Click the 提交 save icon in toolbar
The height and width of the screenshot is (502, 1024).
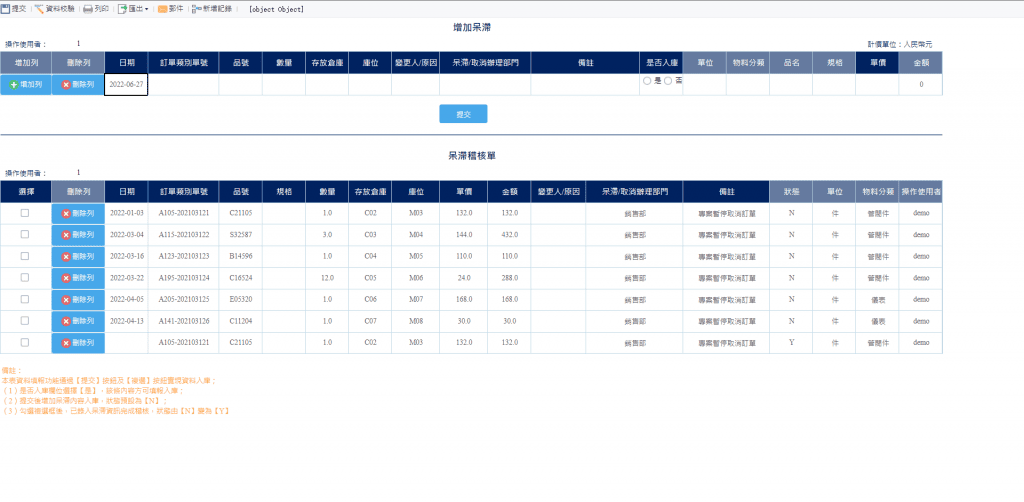(14, 9)
